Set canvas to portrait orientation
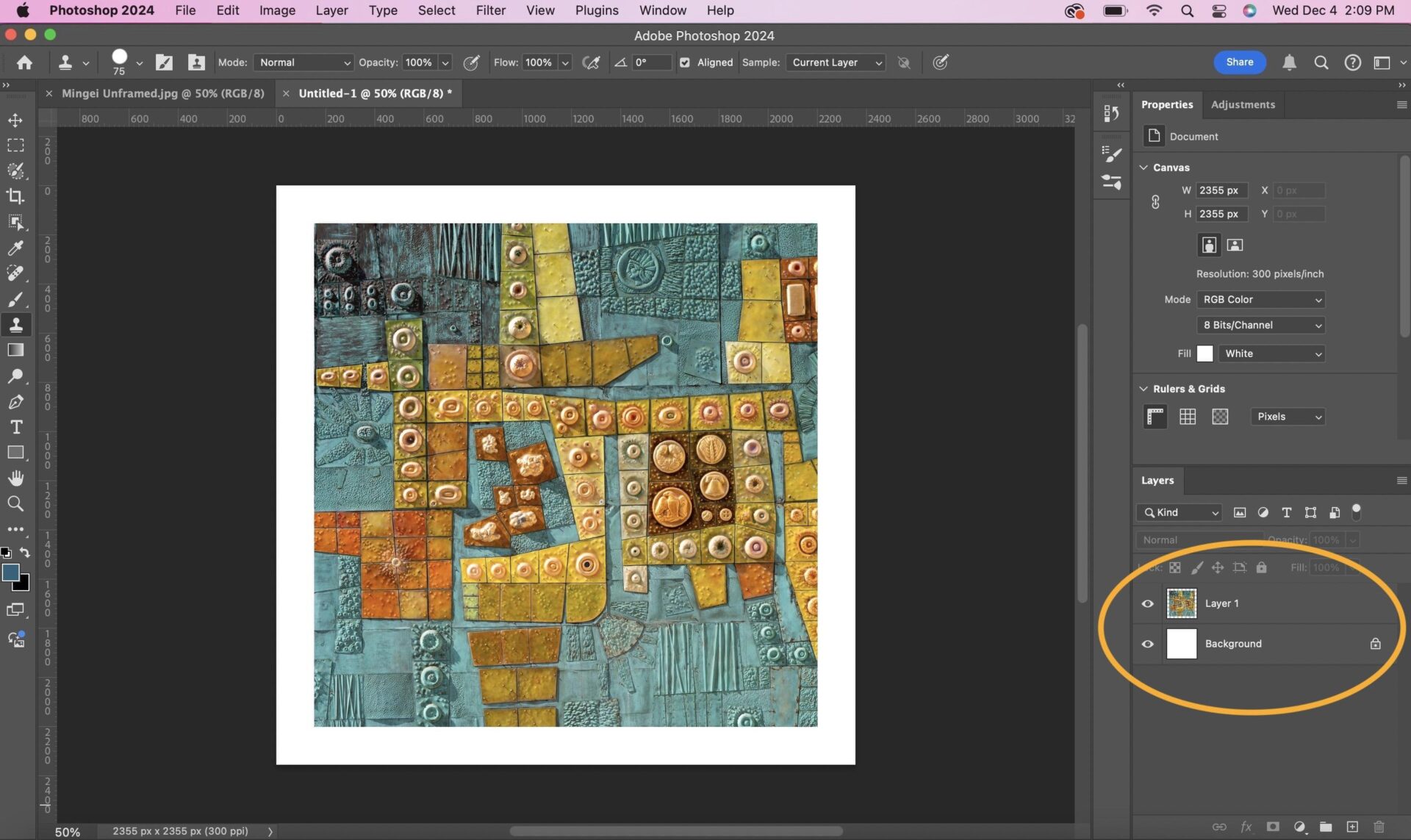This screenshot has height=840, width=1411. (x=1209, y=245)
